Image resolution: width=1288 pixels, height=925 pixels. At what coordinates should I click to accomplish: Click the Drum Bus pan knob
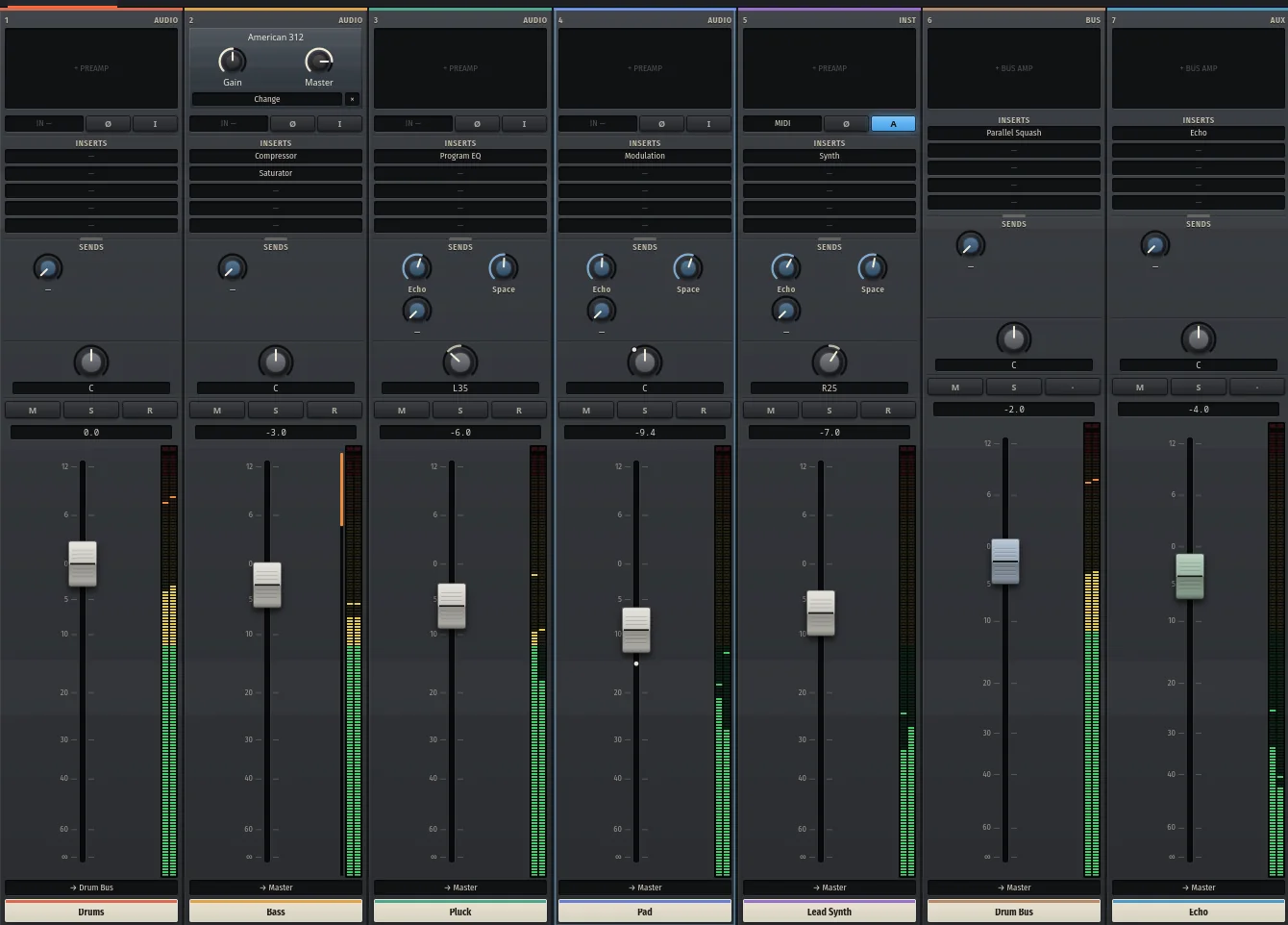pyautogui.click(x=1014, y=338)
